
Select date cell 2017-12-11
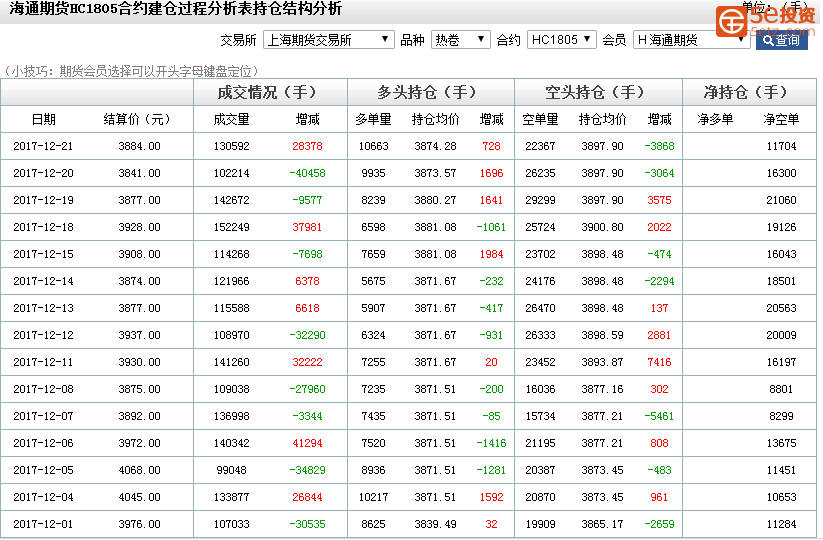click(43, 363)
